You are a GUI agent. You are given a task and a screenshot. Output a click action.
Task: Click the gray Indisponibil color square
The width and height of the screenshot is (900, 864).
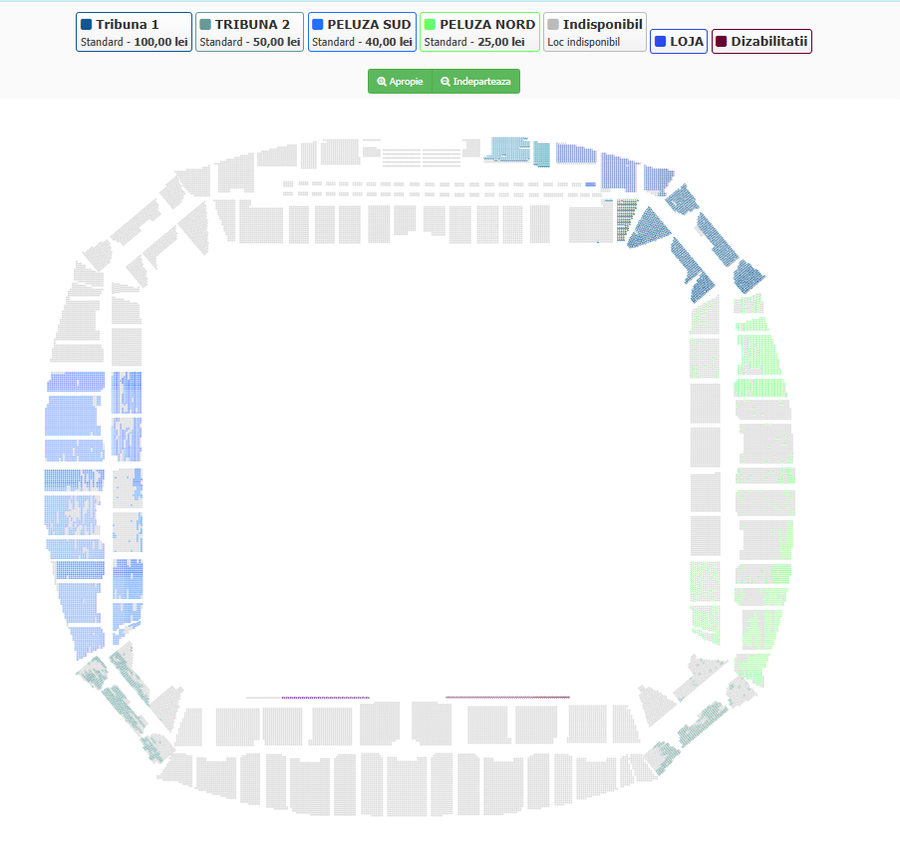(553, 24)
